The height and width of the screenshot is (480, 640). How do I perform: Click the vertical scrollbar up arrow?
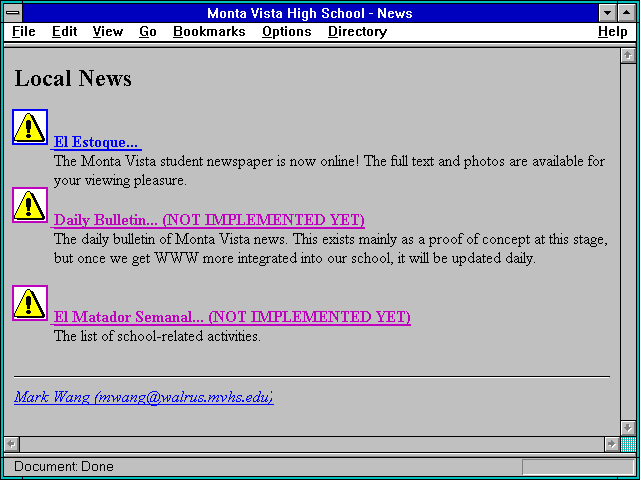tap(628, 56)
